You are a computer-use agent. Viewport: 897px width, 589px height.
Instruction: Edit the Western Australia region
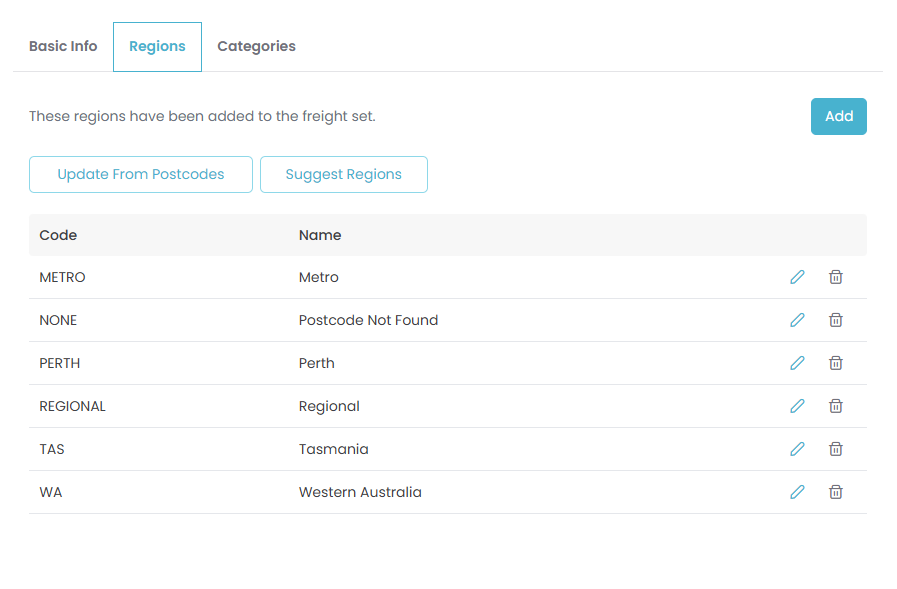click(x=797, y=492)
